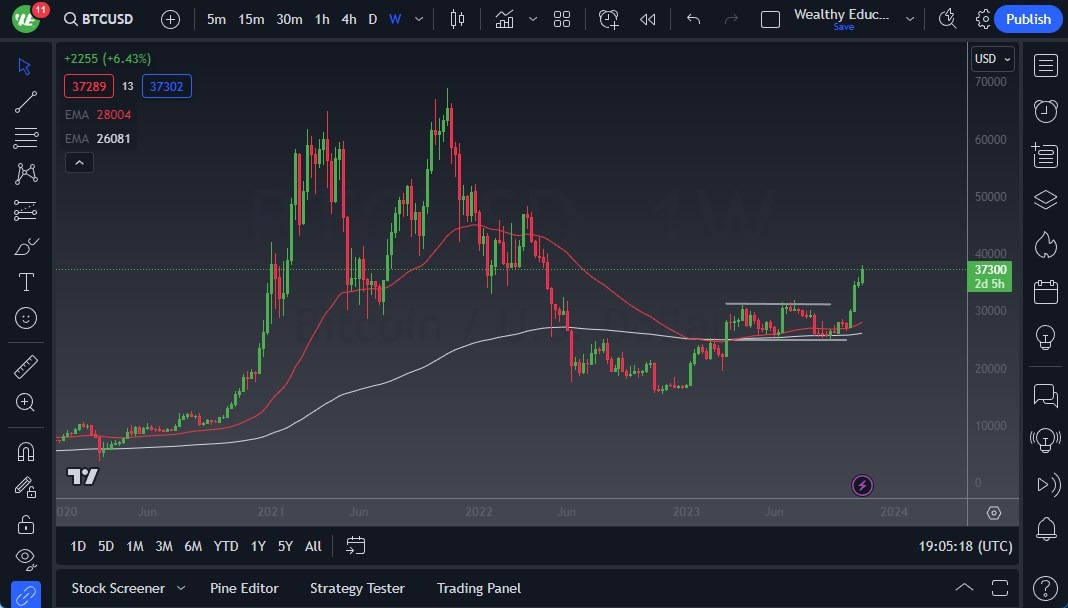Open the Strategy Tester tab
The height and width of the screenshot is (608, 1068).
pyautogui.click(x=357, y=588)
